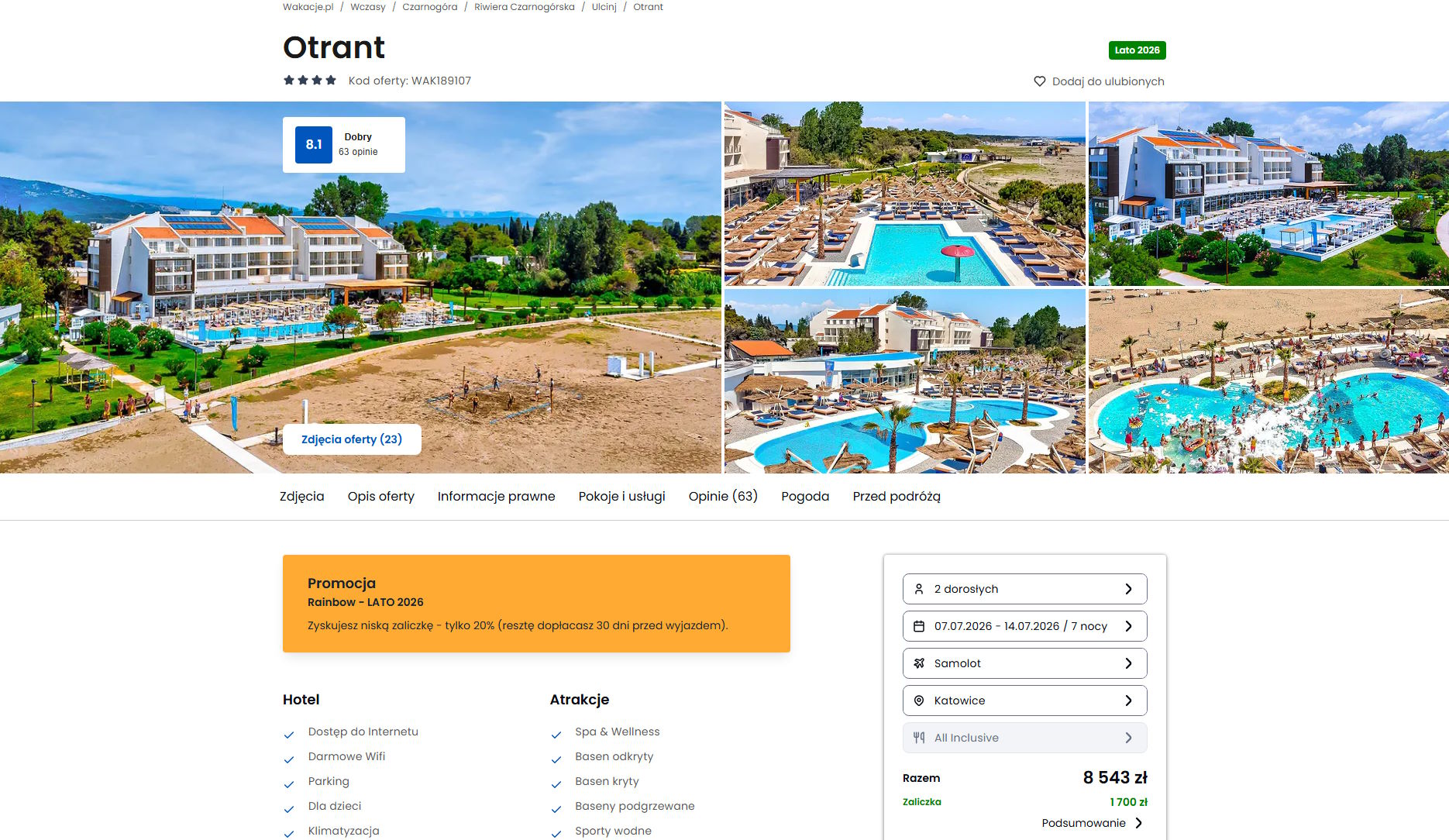The height and width of the screenshot is (840, 1449).
Task: Click the calendar icon in date field
Action: 919,626
